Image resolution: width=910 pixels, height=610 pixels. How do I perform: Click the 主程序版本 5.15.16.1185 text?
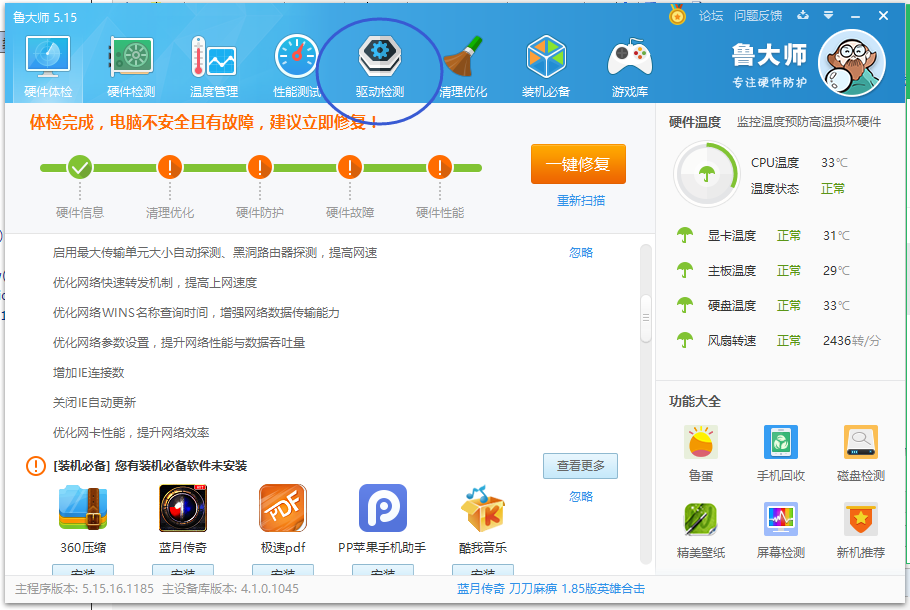pyautogui.click(x=85, y=589)
